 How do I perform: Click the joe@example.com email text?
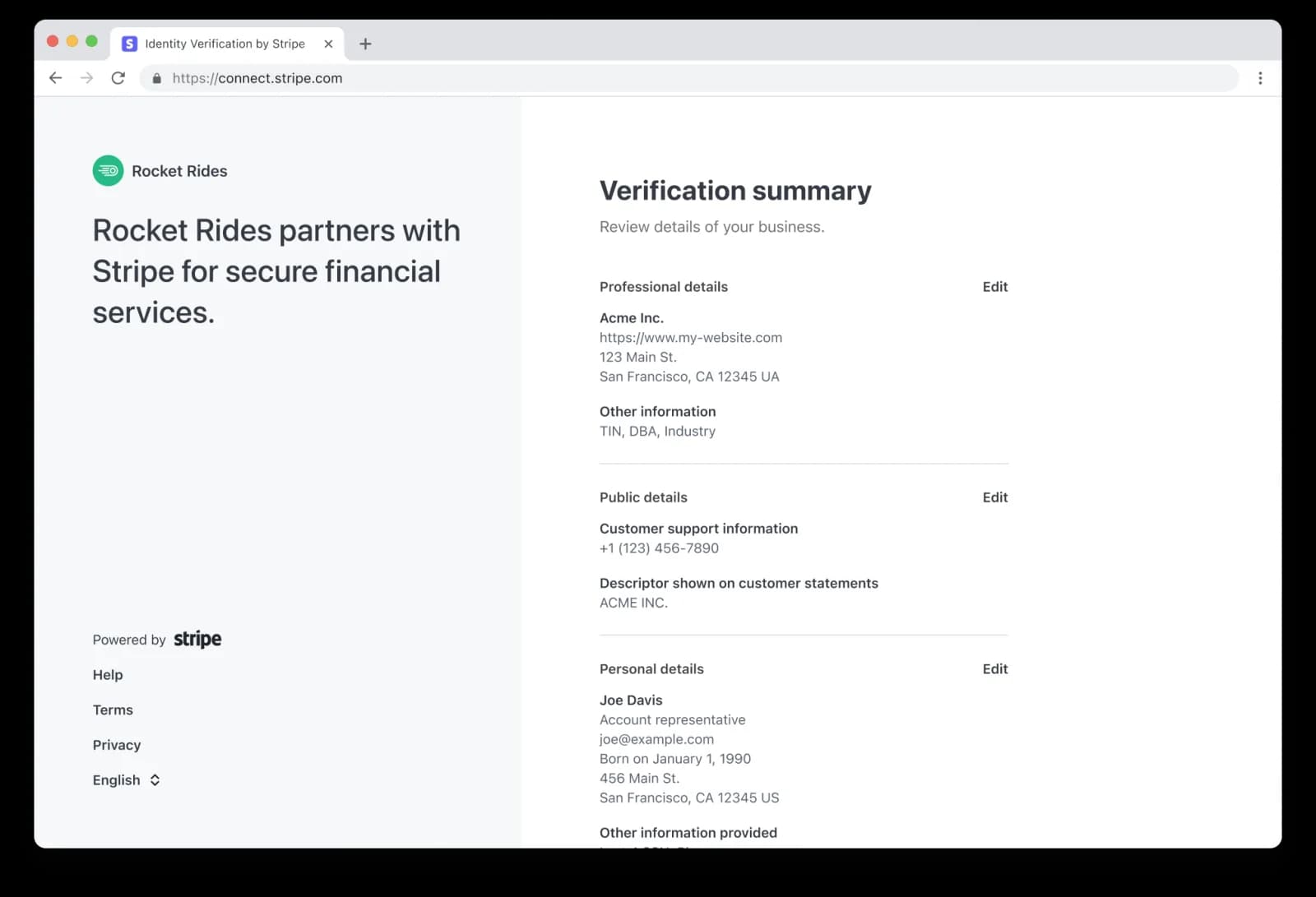[656, 739]
